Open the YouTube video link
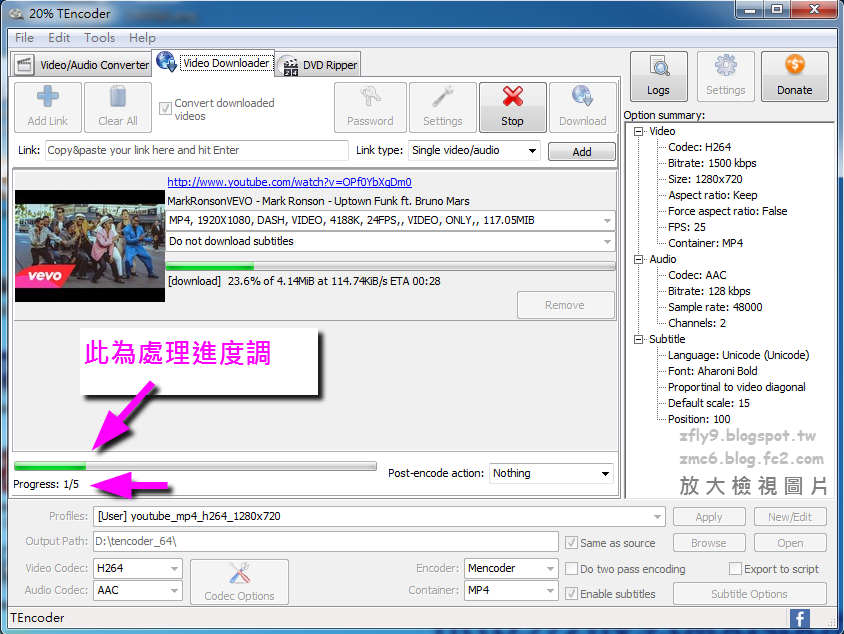 [x=290, y=182]
